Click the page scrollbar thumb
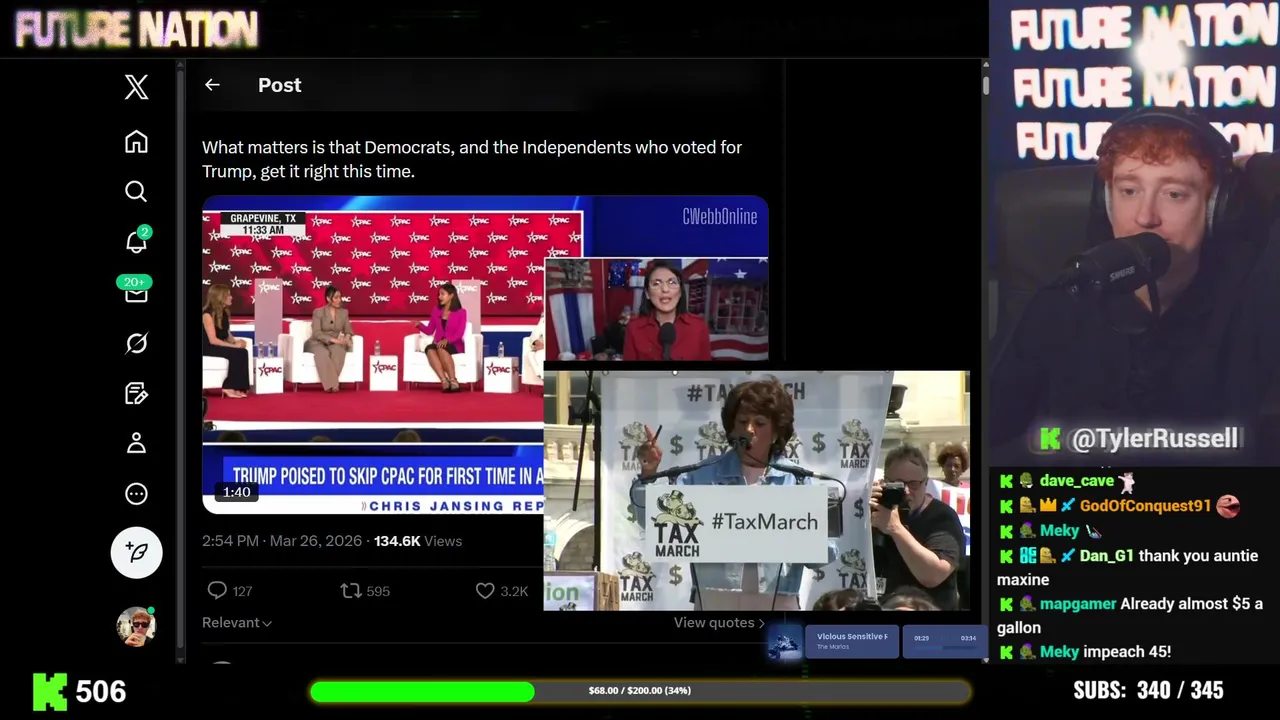Image resolution: width=1280 pixels, height=720 pixels. coord(986,86)
